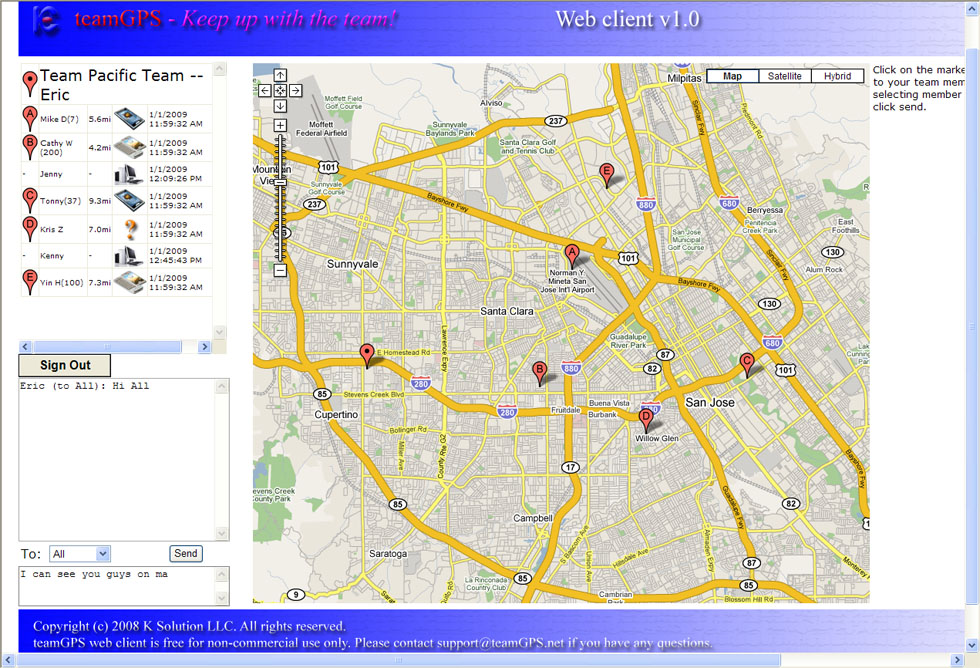
Task: Zoom in with map plus button
Action: click(x=280, y=126)
